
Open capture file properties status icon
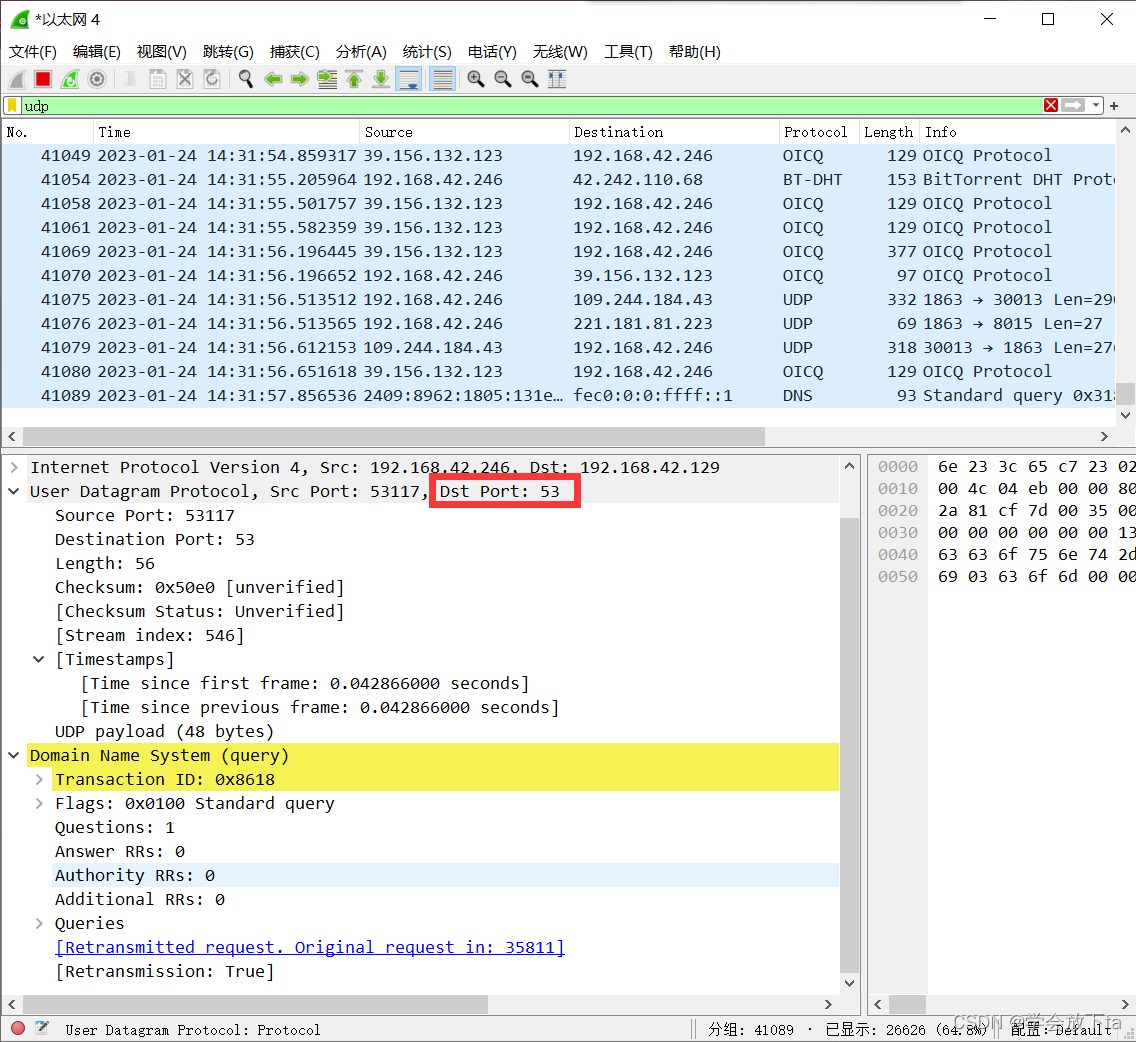42,1028
